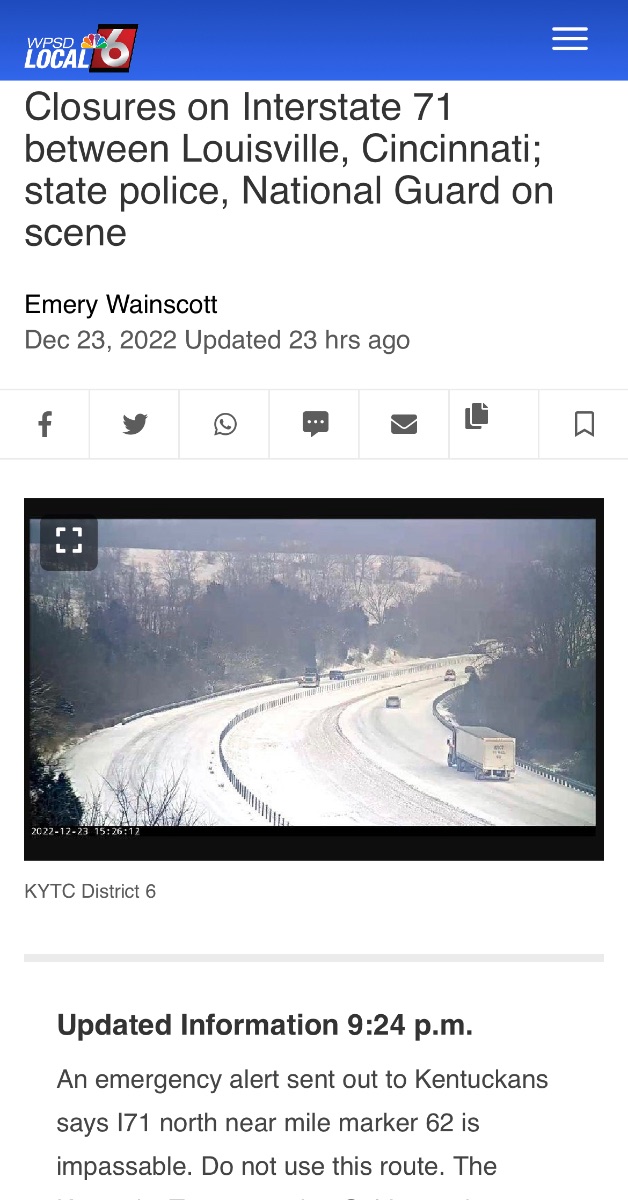The width and height of the screenshot is (628, 1200).
Task: Tap the Updated Information 9:24 p.m. heading
Action: tap(265, 1025)
